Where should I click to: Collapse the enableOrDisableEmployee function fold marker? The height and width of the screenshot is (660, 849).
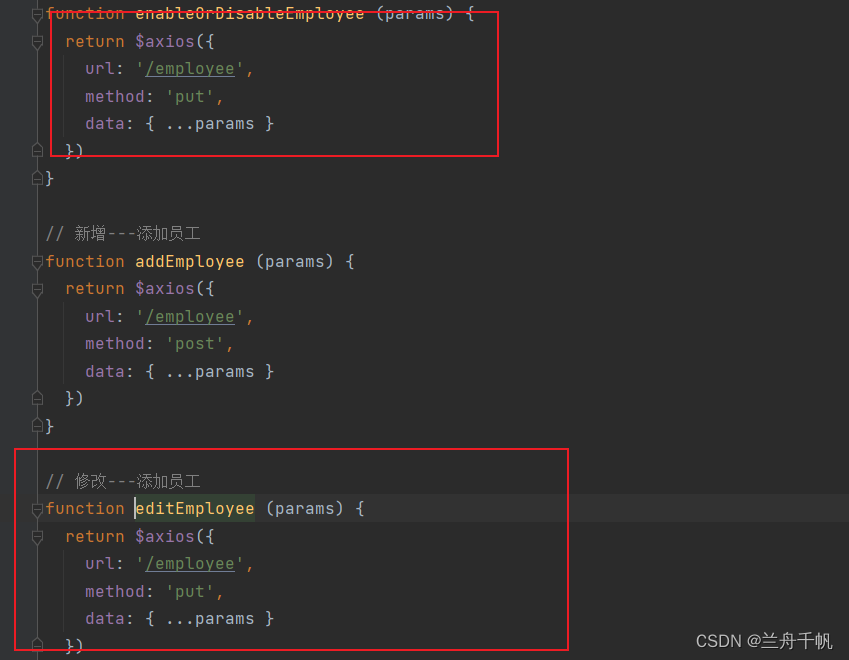pos(38,14)
